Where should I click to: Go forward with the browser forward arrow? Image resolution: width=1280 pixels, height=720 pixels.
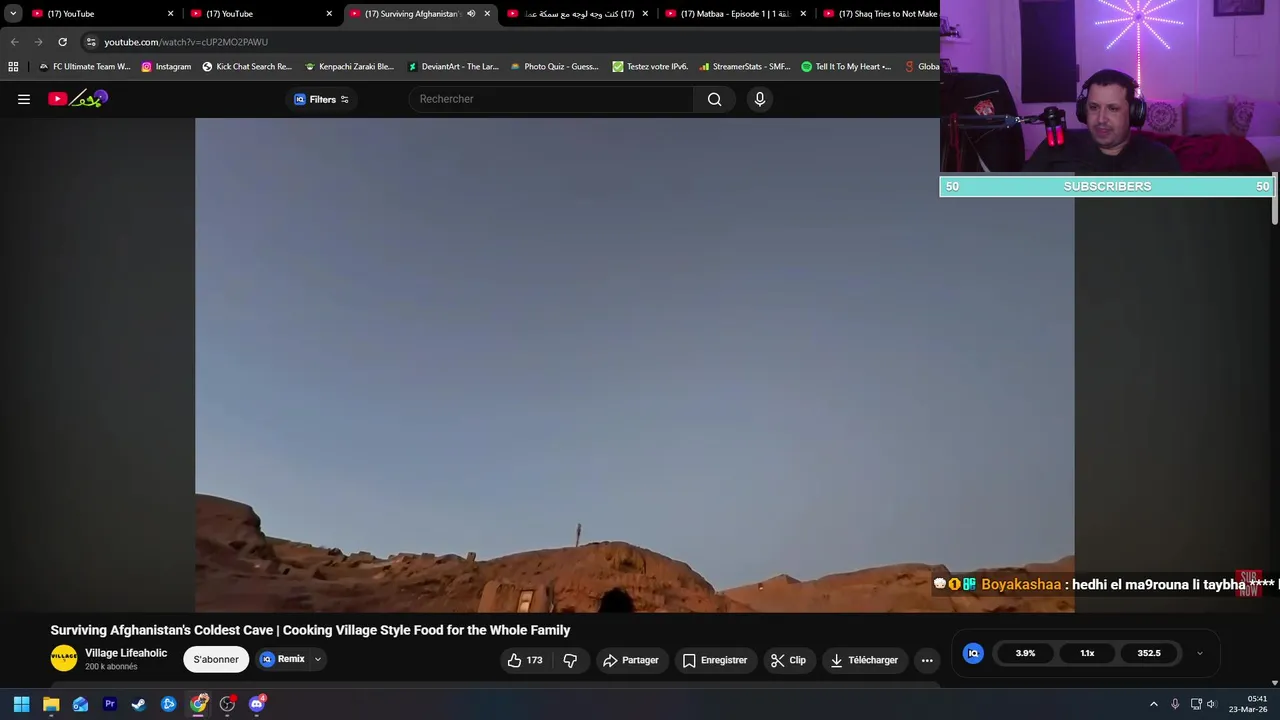38,42
